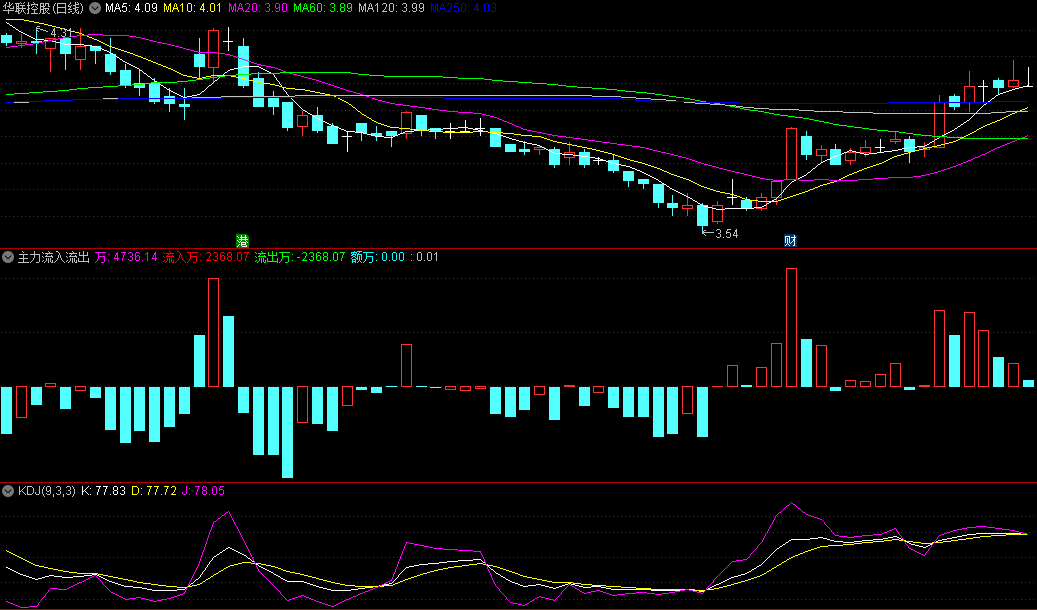Click the MA5: 4.09 label
1037x610 pixels.
(131, 8)
